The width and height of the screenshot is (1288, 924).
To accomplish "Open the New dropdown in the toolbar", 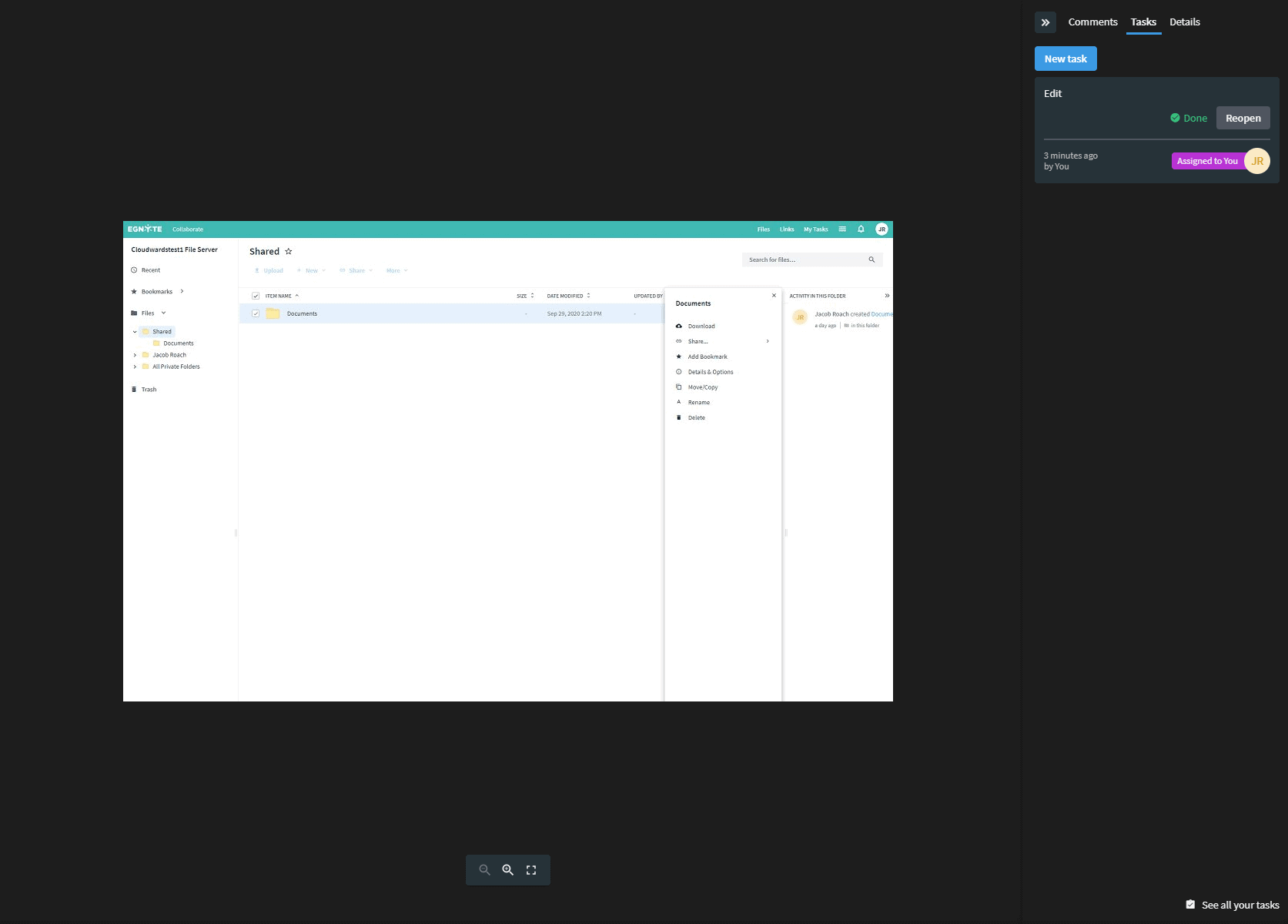I will [312, 270].
